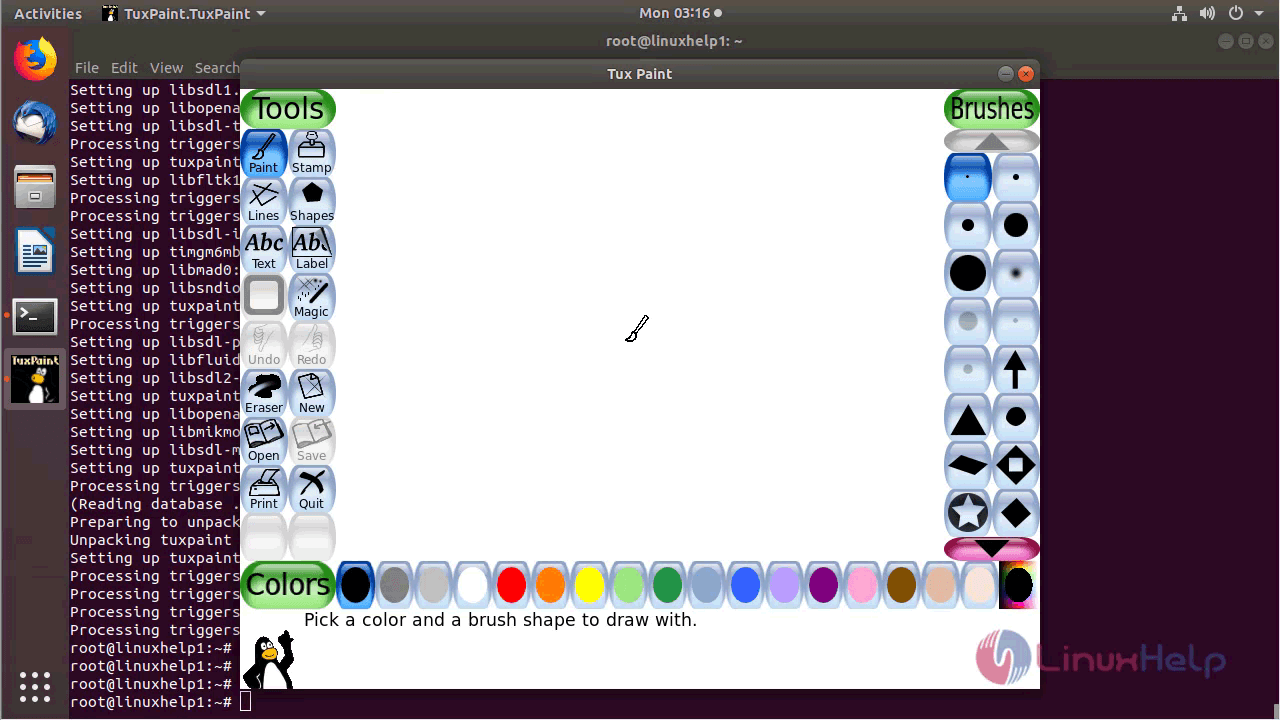
Task: Open the Activities overview
Action: 47,13
